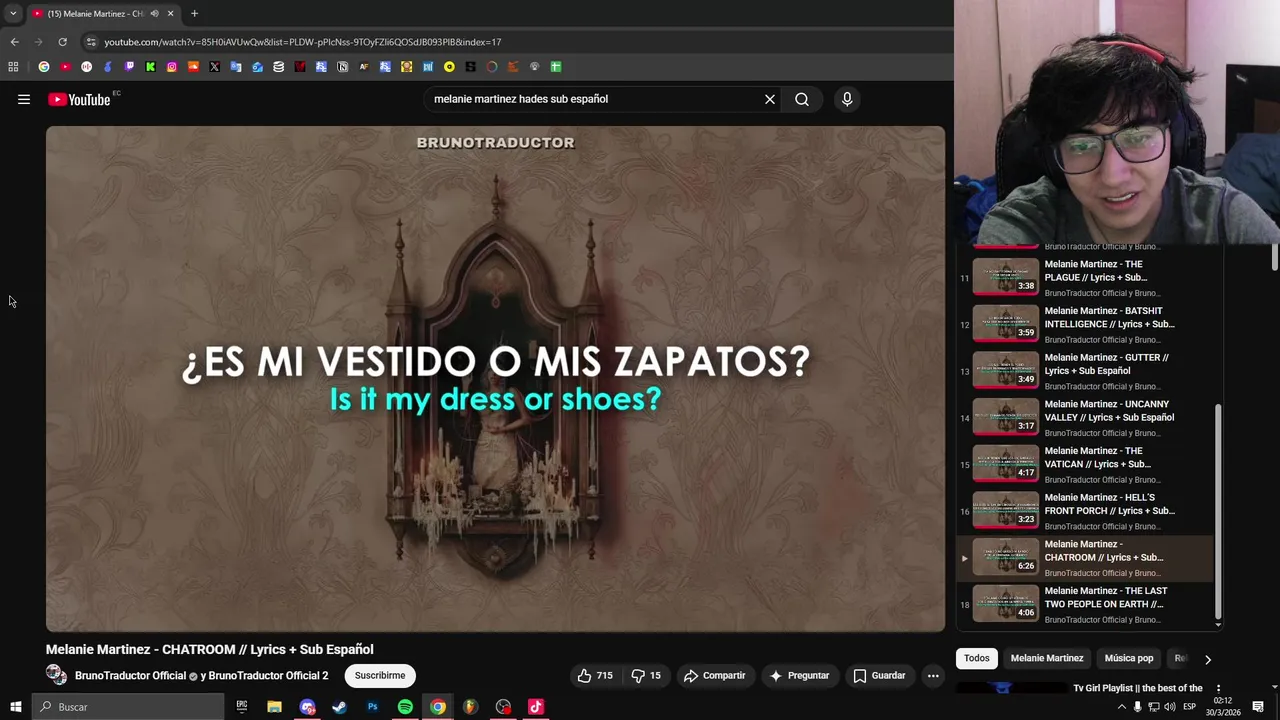The width and height of the screenshot is (1280, 720).
Task: Go back to previous page
Action: [14, 42]
